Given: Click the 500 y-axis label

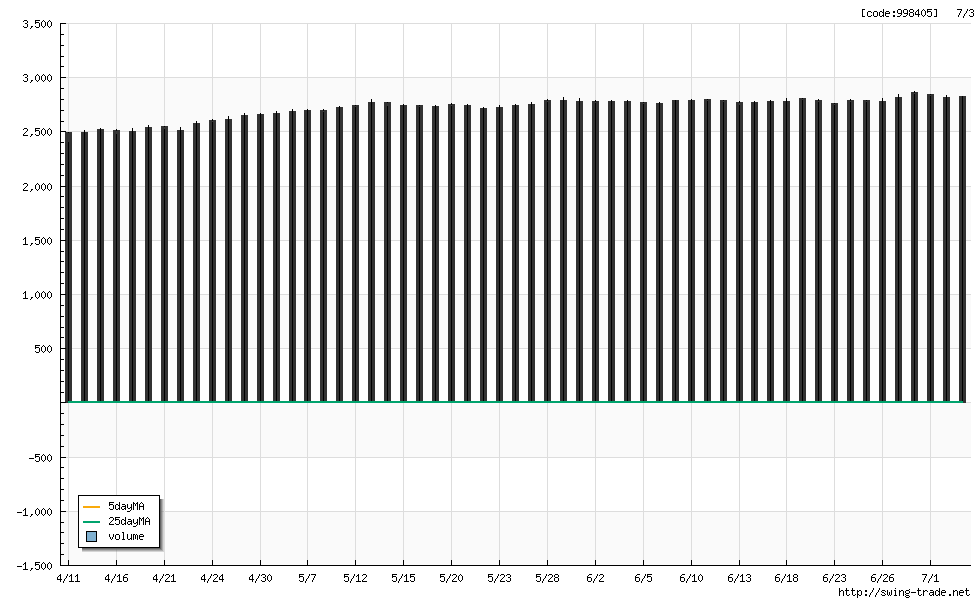Looking at the screenshot, I should pos(44,349).
